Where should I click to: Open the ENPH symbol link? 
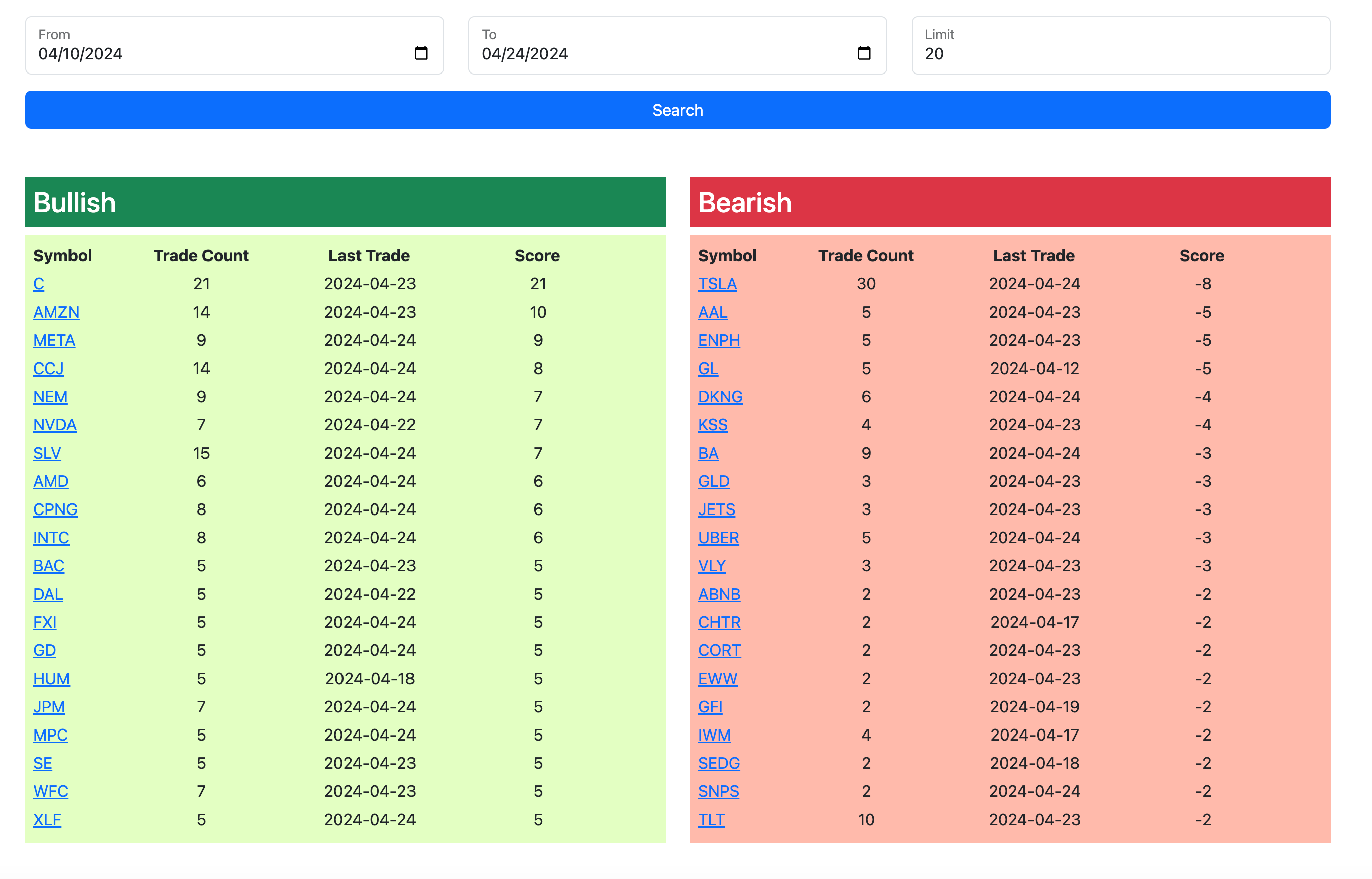click(x=719, y=340)
